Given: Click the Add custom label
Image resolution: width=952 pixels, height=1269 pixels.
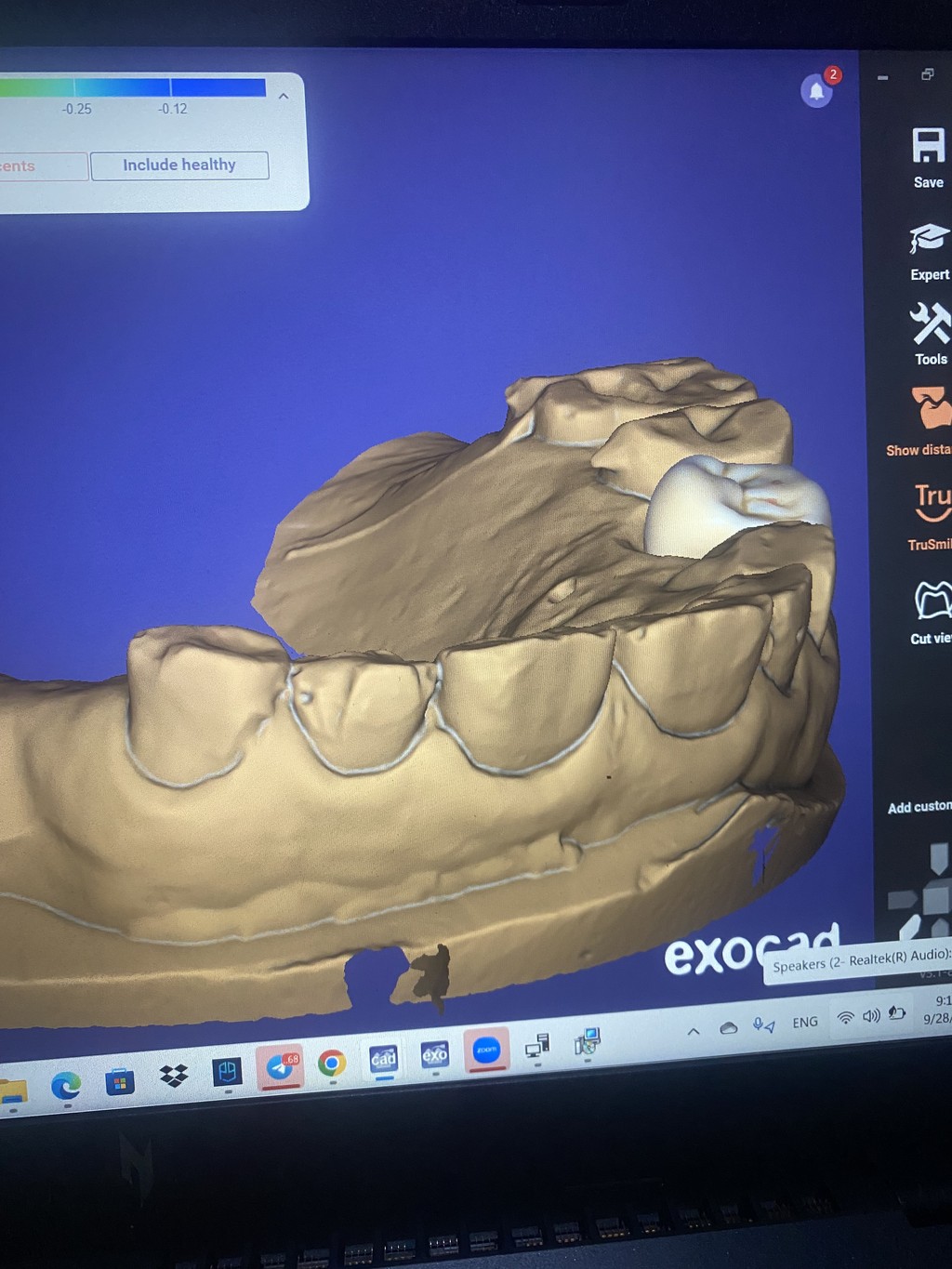Looking at the screenshot, I should 919,807.
